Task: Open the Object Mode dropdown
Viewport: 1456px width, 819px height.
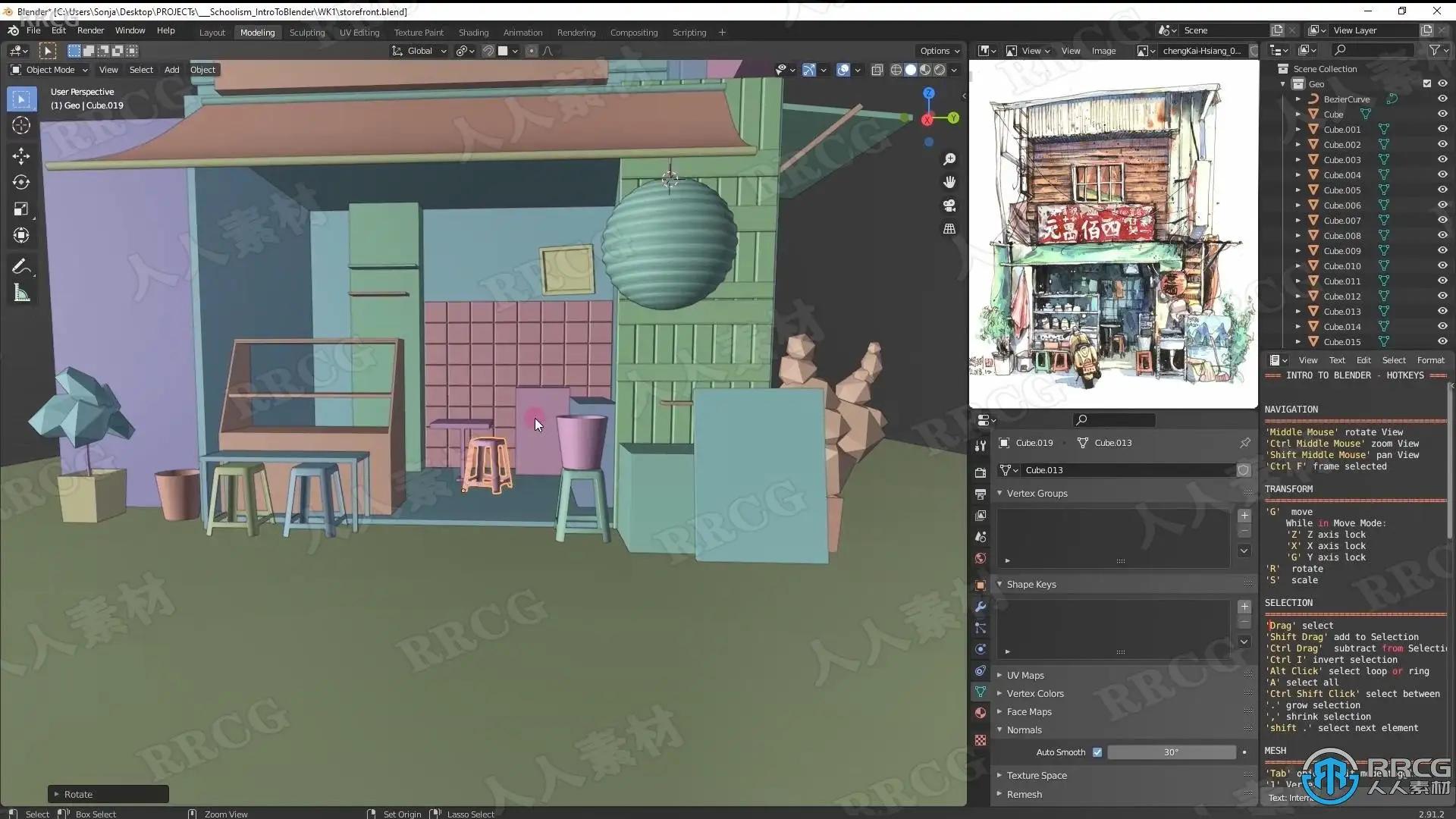Action: 50,70
